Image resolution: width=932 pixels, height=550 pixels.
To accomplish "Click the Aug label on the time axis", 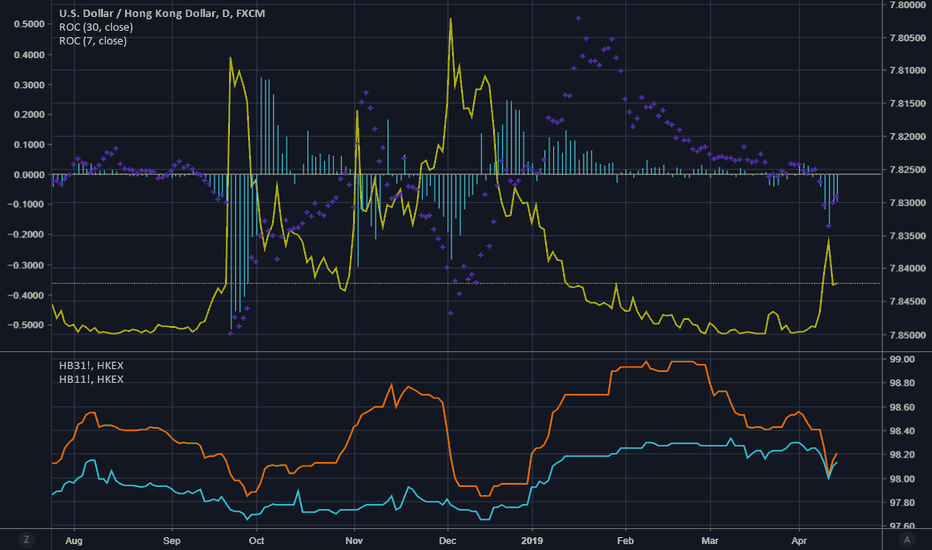I will (x=74, y=540).
